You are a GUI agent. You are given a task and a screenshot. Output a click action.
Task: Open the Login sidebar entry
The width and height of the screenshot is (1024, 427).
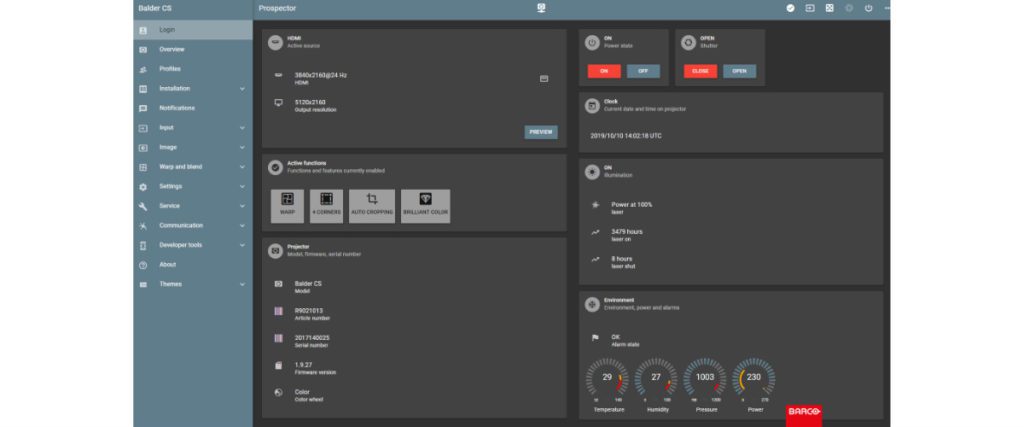pos(193,30)
